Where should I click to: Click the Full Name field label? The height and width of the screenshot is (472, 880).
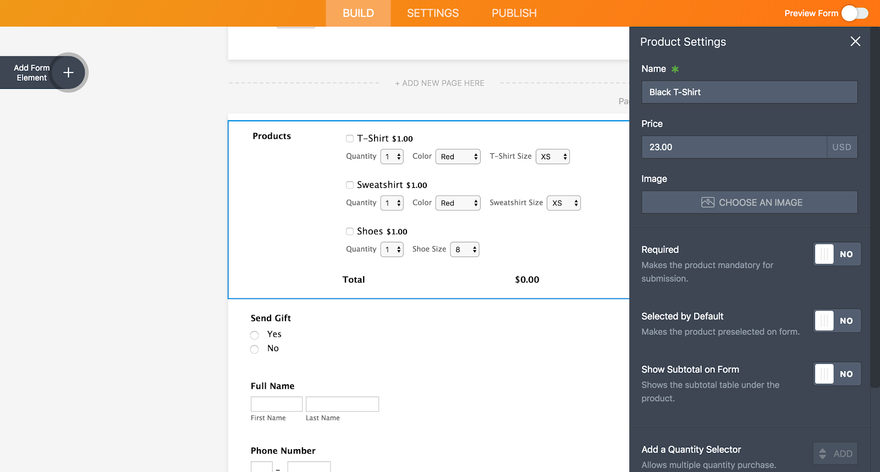pyautogui.click(x=272, y=386)
